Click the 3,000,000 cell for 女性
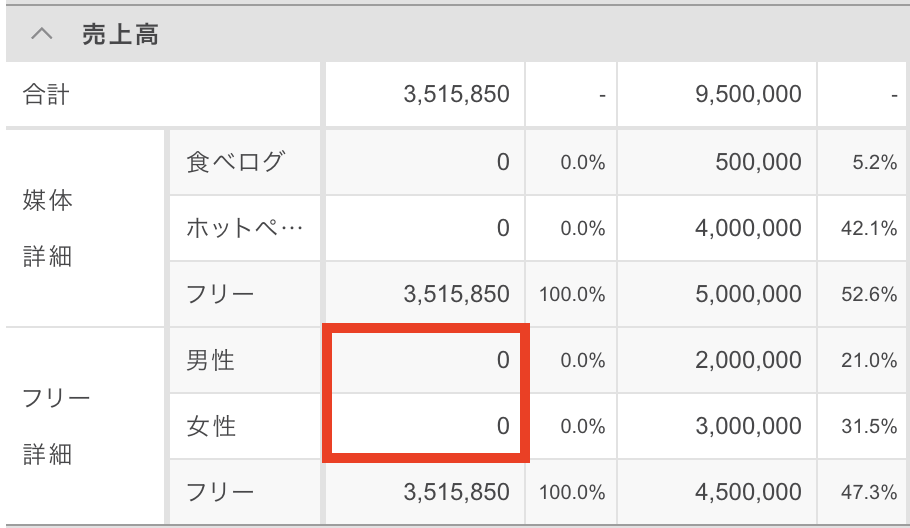910x528 pixels. (x=748, y=426)
